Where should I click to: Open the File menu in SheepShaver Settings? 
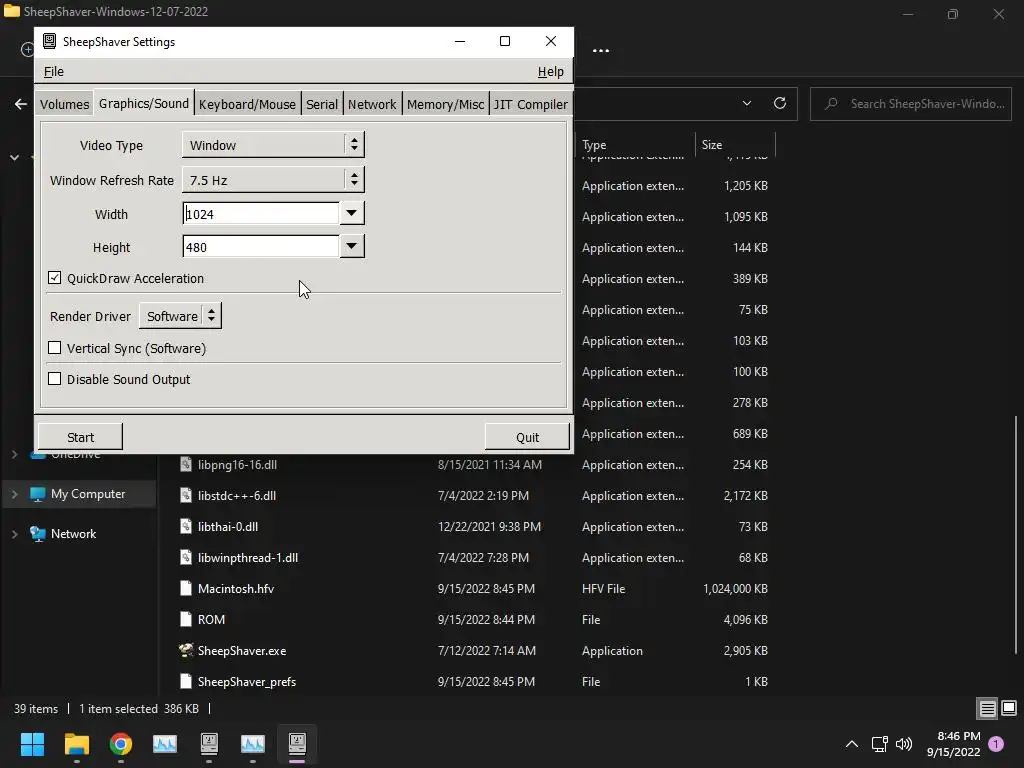click(x=54, y=72)
